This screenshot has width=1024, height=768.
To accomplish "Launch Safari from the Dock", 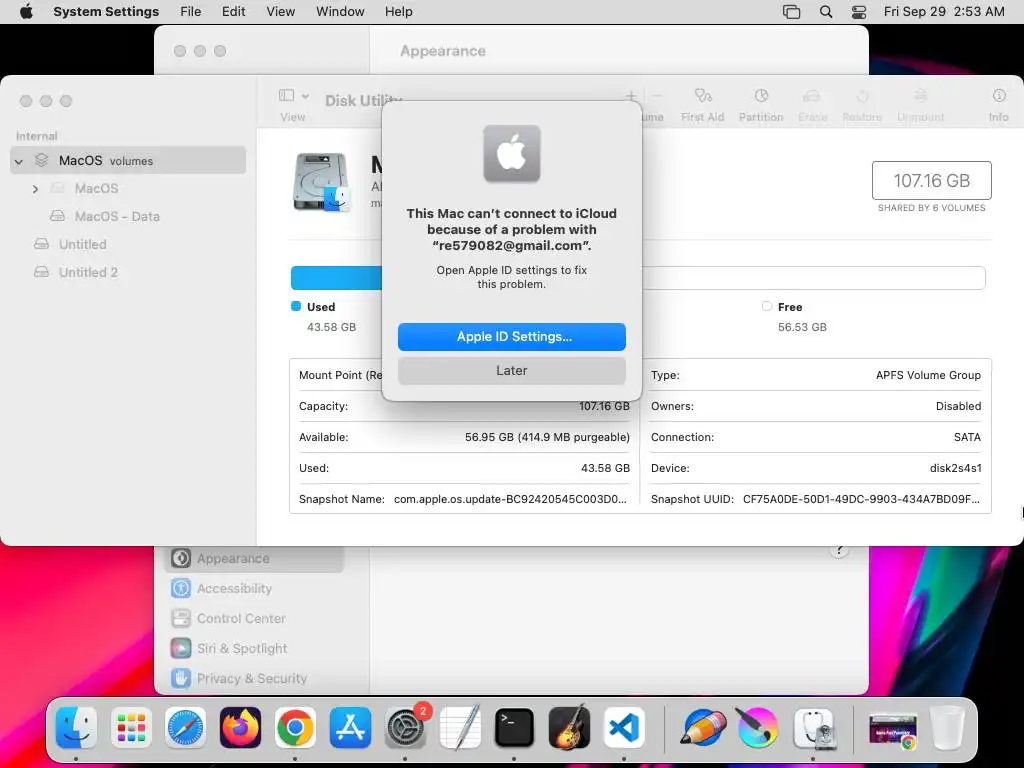I will (185, 727).
